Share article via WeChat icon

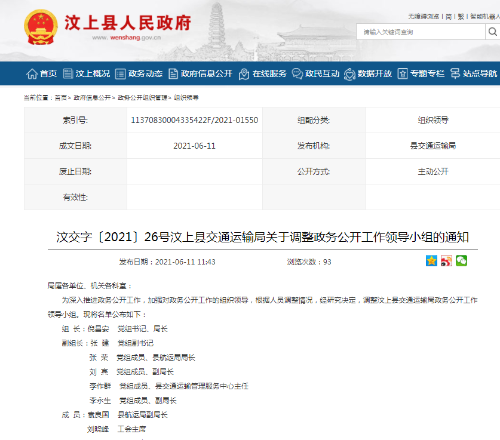pyautogui.click(x=461, y=261)
